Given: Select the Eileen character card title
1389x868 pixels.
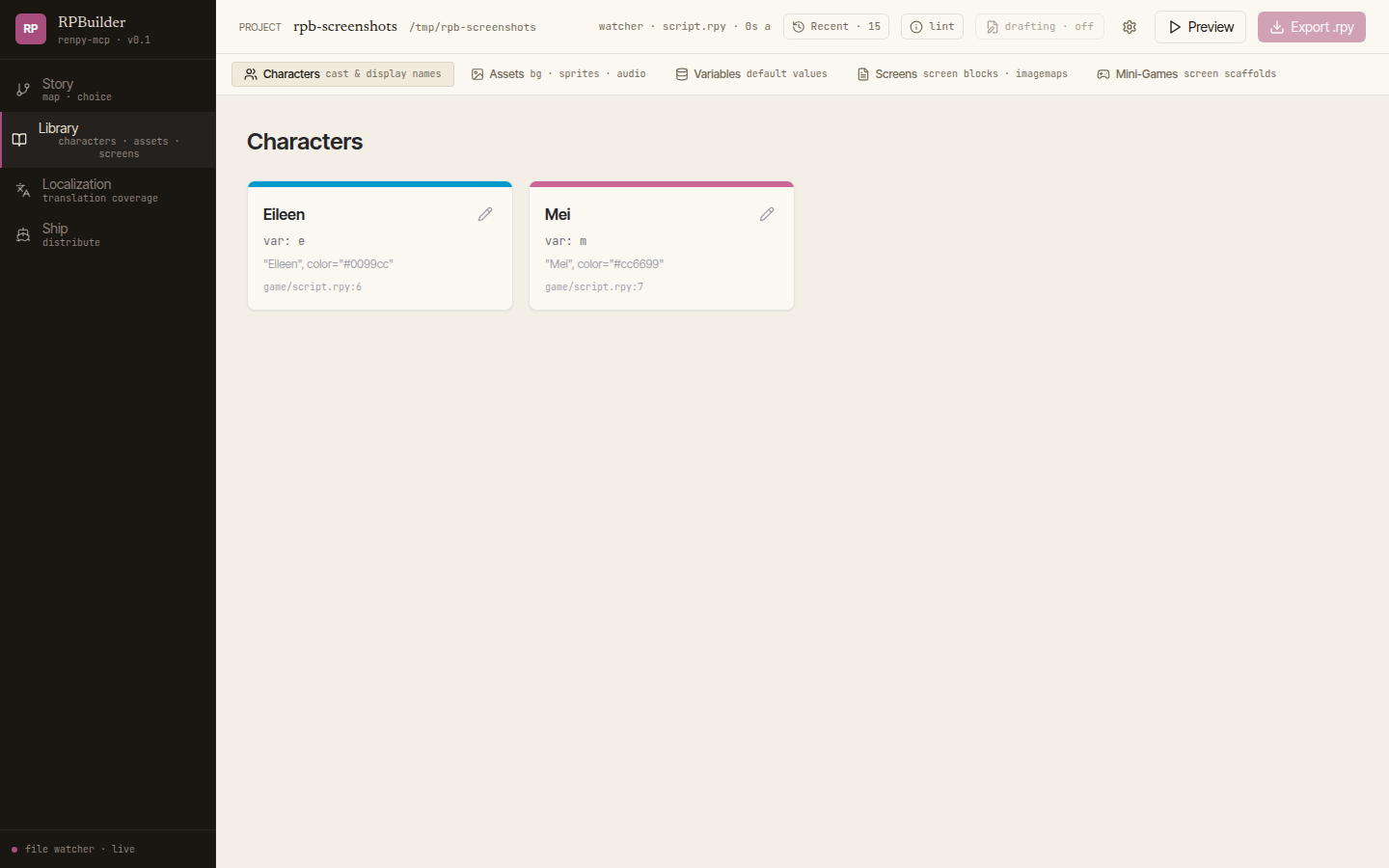Looking at the screenshot, I should coord(284,214).
